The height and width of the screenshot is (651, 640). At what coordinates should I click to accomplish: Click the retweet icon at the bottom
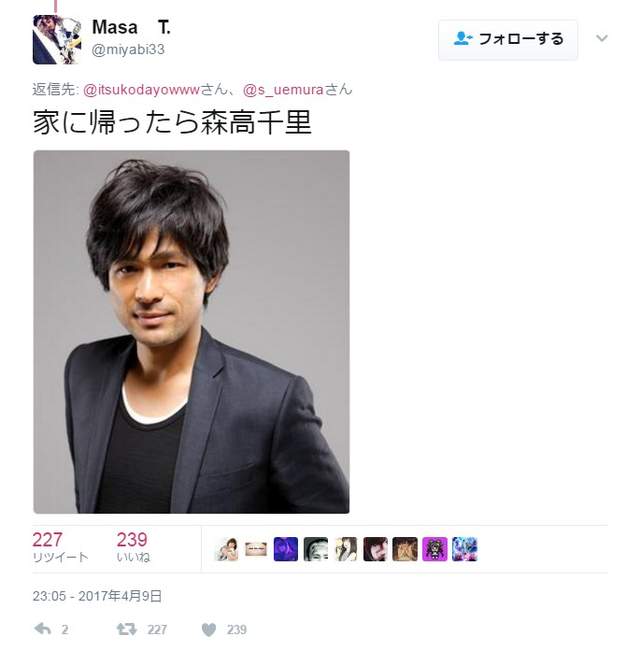(127, 629)
